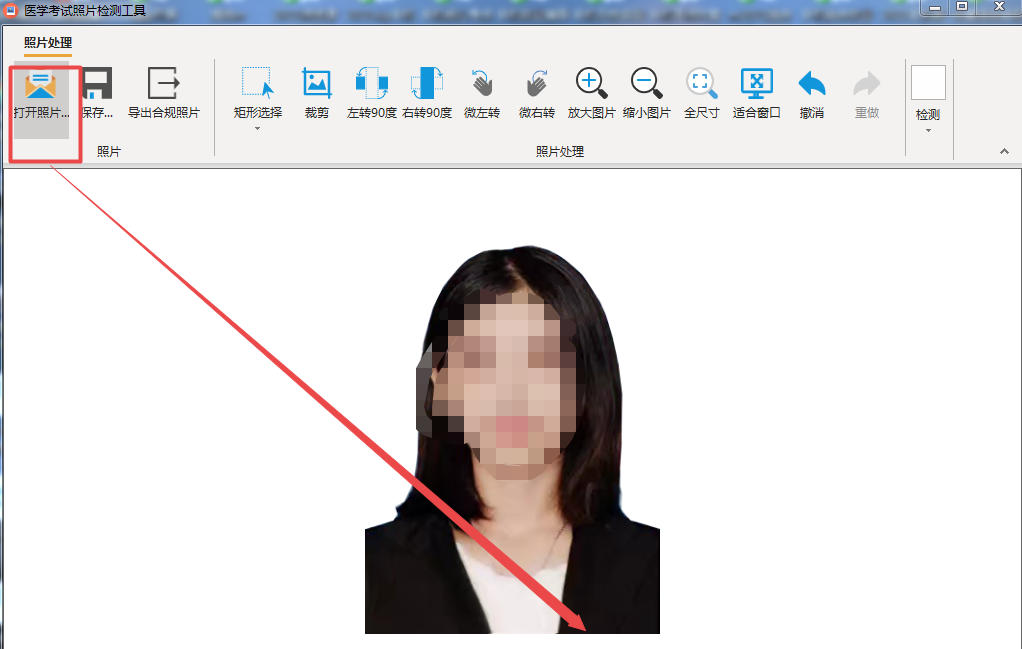Export compliant photo via 导出合规照片
This screenshot has height=649, width=1022.
pyautogui.click(x=163, y=85)
